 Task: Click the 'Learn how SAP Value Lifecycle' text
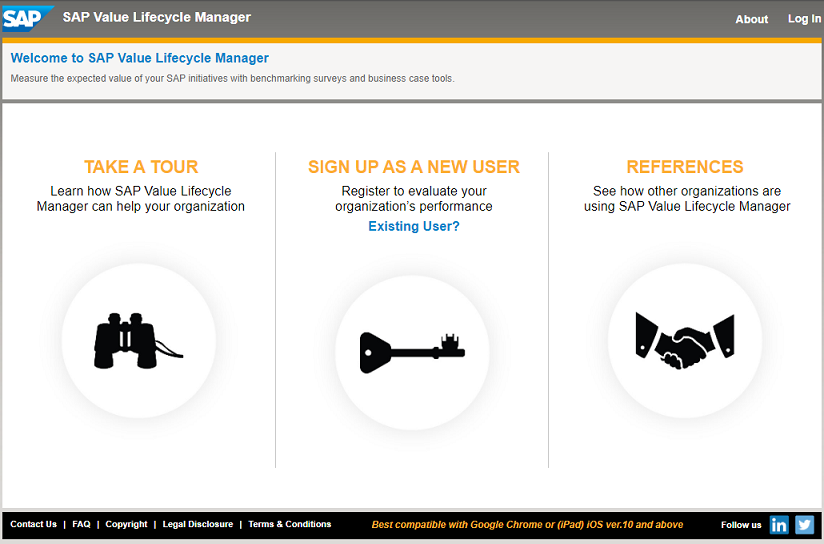pyautogui.click(x=140, y=199)
